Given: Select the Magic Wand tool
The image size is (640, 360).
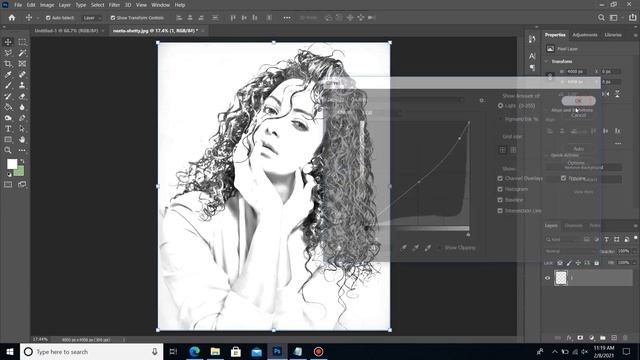Looking at the screenshot, I should click(x=22, y=53).
